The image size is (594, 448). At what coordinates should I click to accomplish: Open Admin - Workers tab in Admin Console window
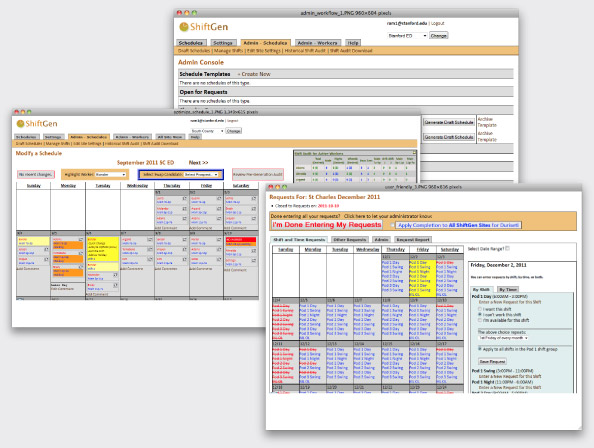317,43
